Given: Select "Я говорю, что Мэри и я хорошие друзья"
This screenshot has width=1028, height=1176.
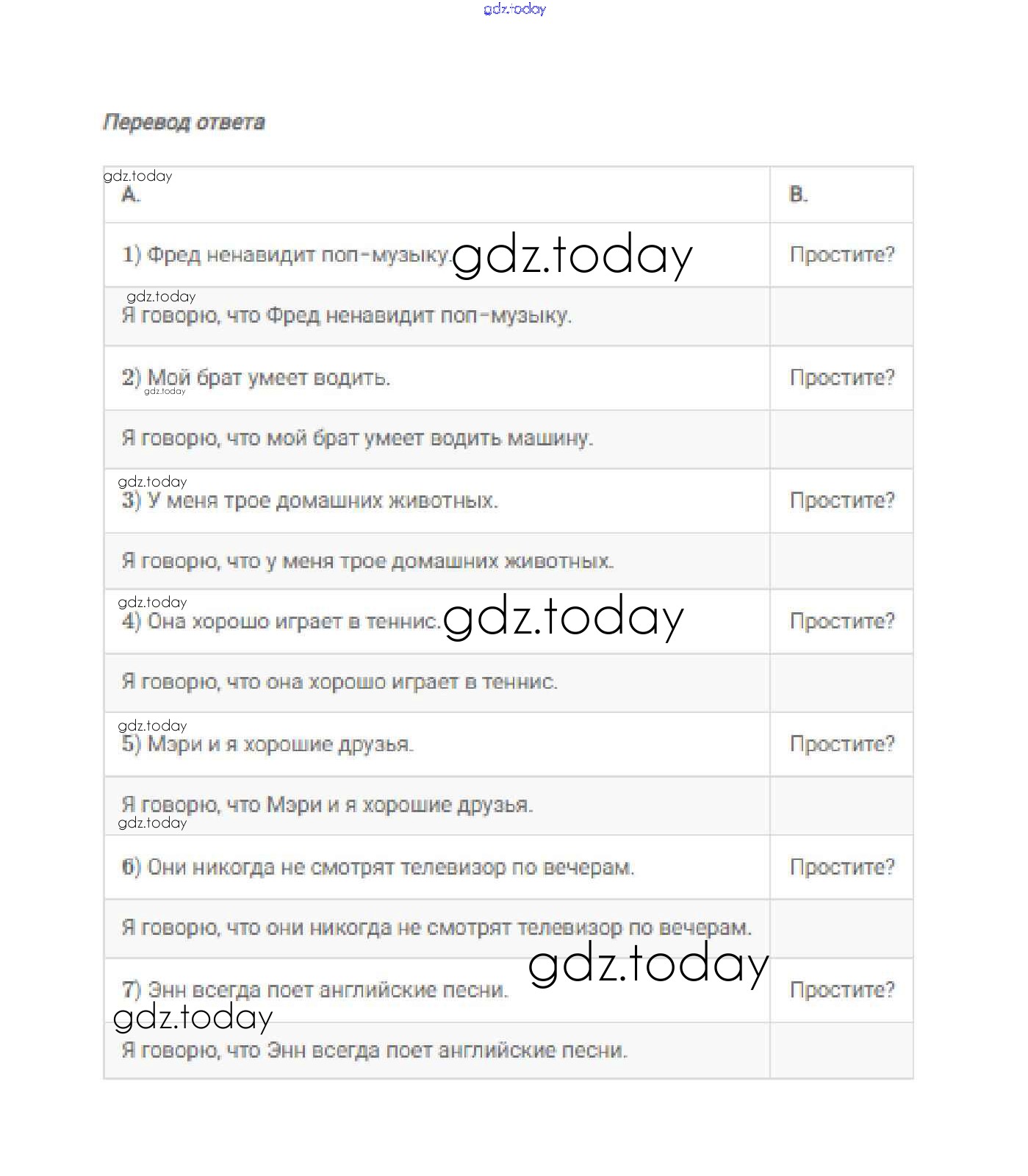Looking at the screenshot, I should 327,805.
